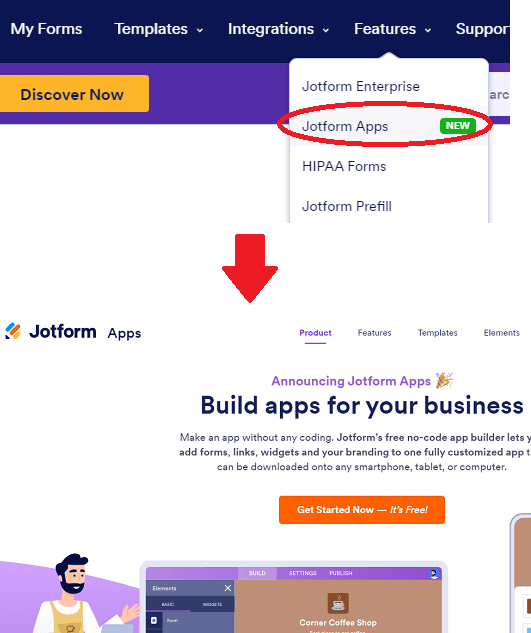Click the NEW badge beside Jotform Apps
531x633 pixels.
[x=458, y=126]
